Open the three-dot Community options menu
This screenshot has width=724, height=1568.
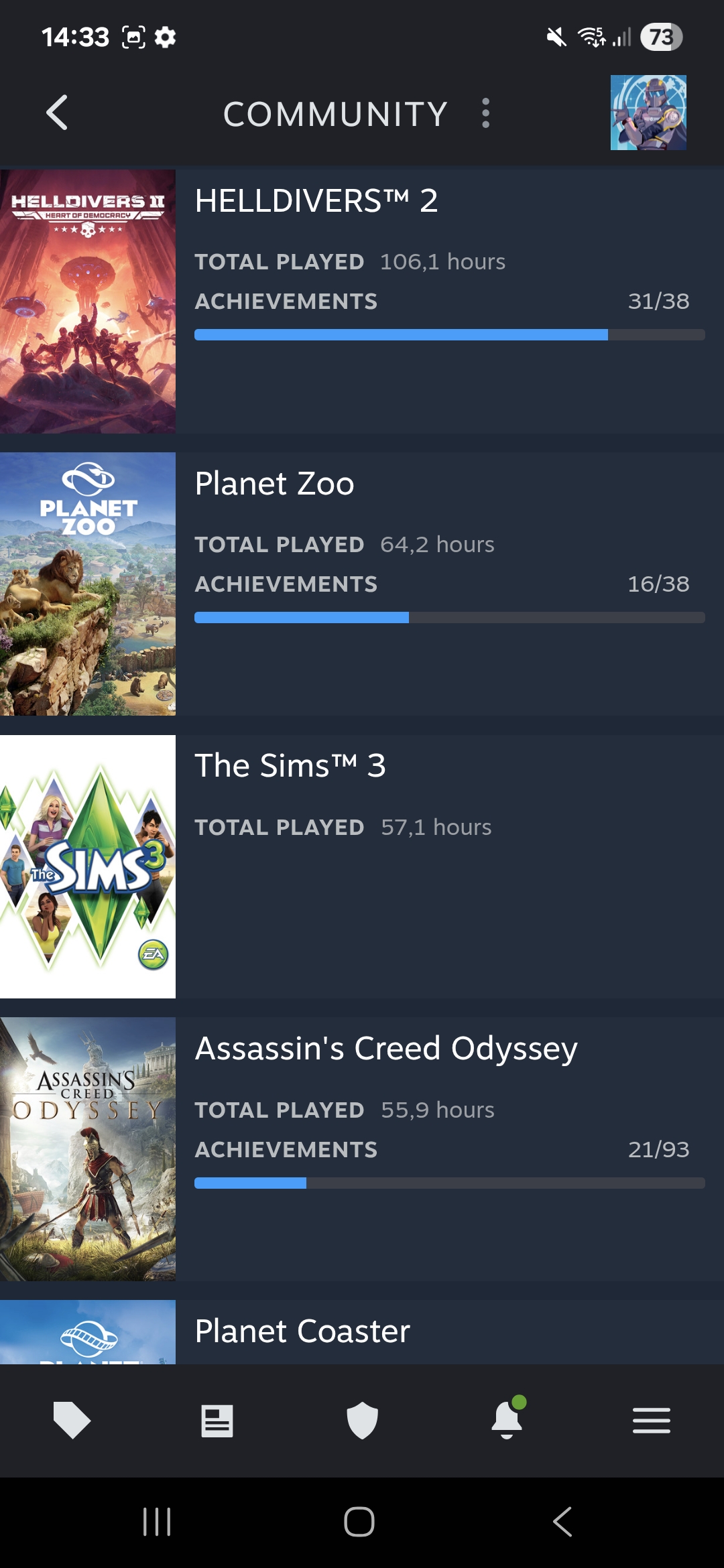point(485,113)
